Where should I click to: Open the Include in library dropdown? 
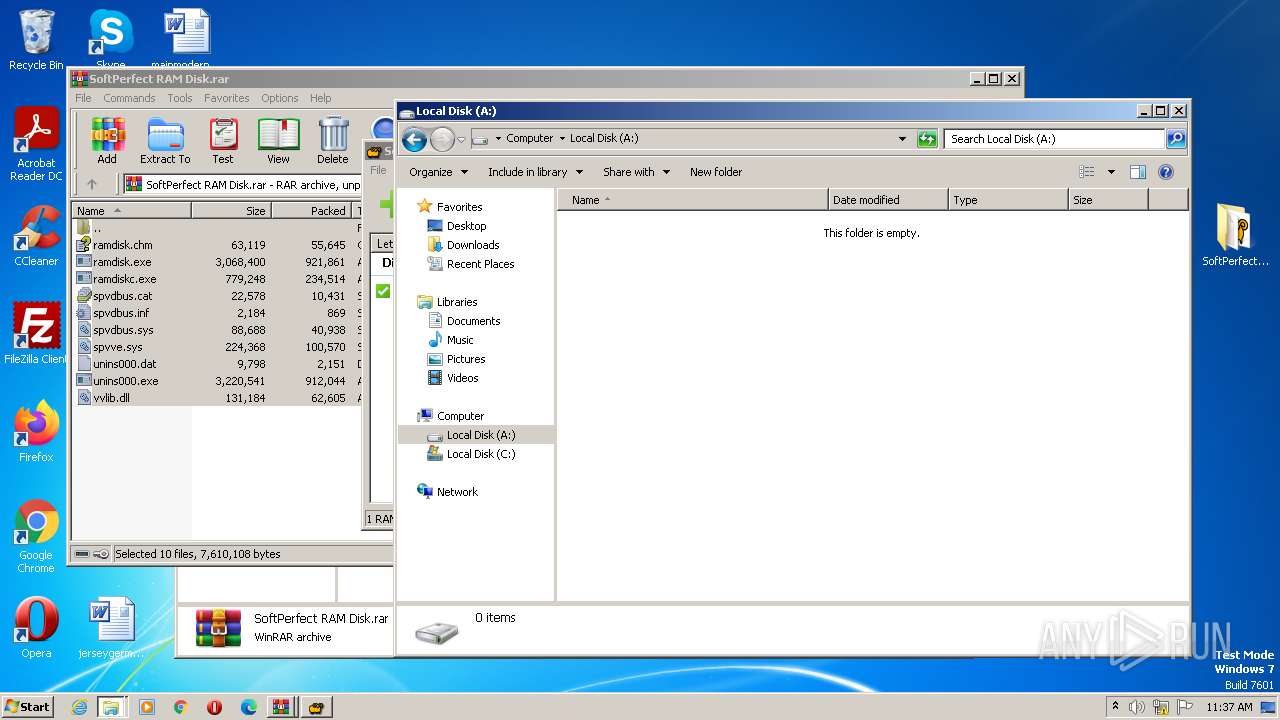[533, 172]
